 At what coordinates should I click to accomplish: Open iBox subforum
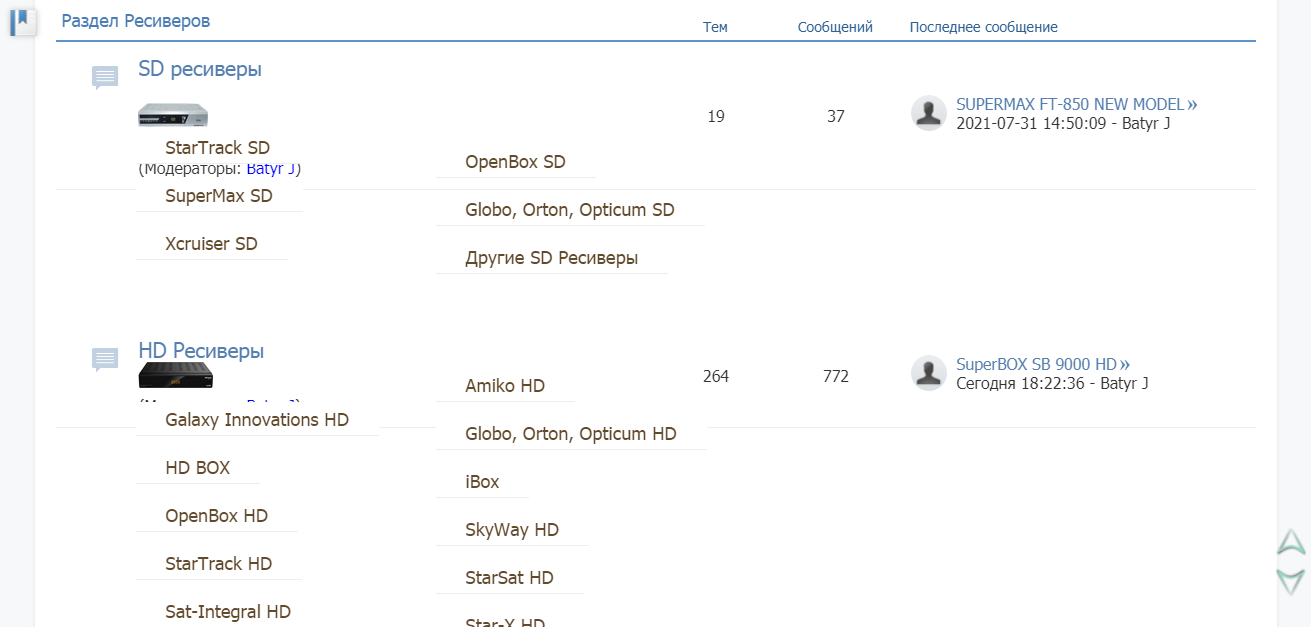[x=482, y=482]
